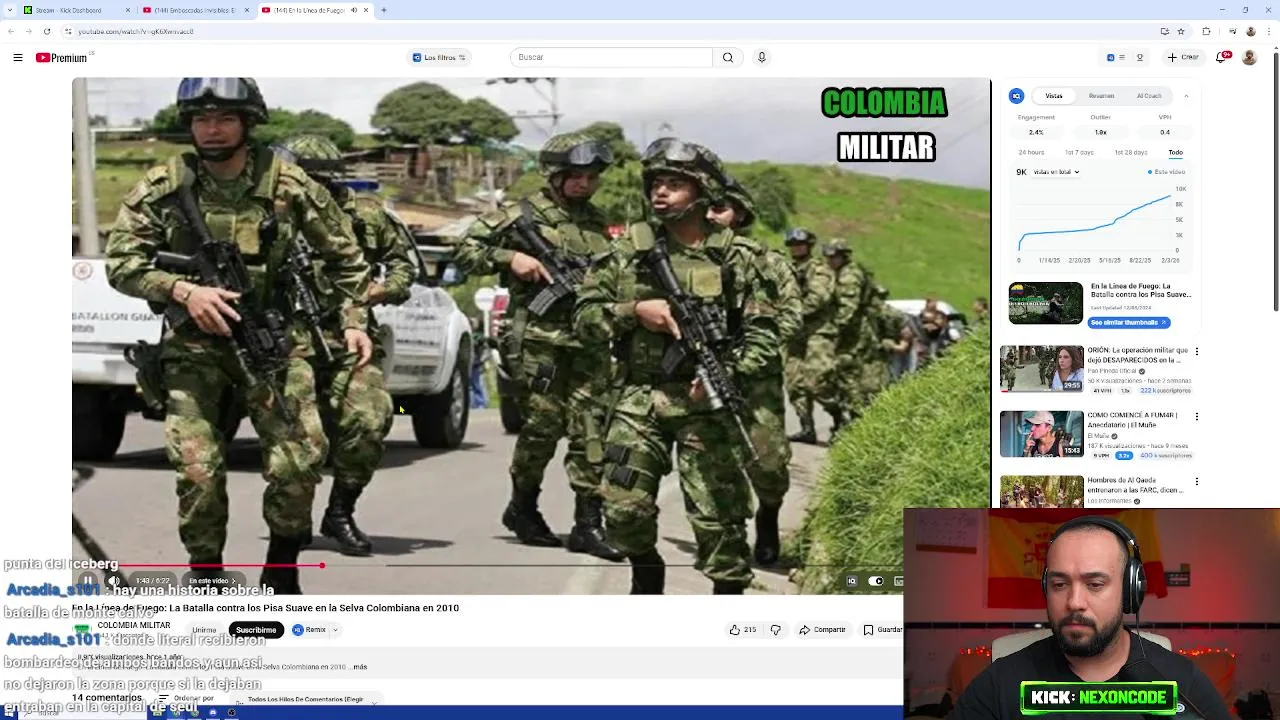Close the Emboscadas Invisibles browser tab
The height and width of the screenshot is (720, 1280).
[247, 10]
